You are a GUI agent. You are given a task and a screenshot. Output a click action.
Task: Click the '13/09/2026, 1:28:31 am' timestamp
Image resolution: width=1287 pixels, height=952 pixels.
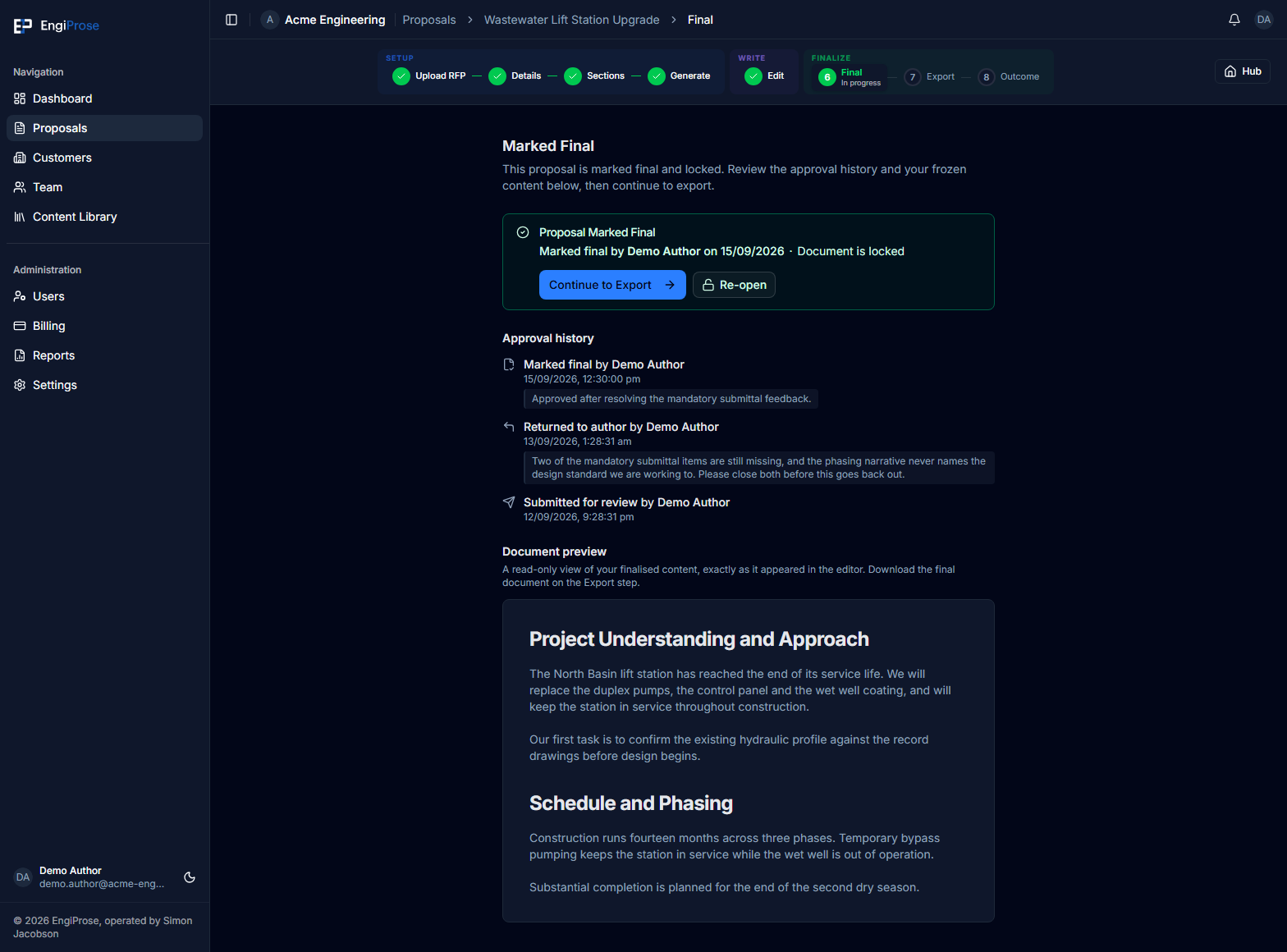(x=578, y=442)
